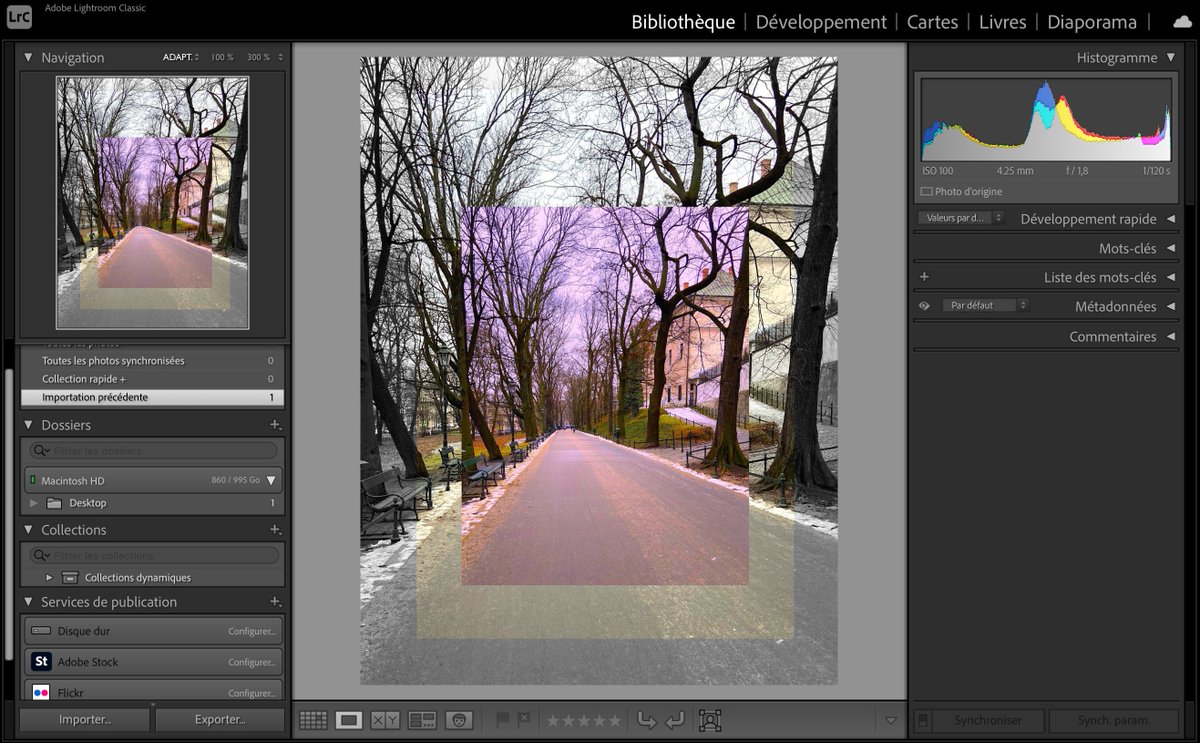Click the Filtrer les collections search field
Image resolution: width=1200 pixels, height=743 pixels.
(154, 555)
